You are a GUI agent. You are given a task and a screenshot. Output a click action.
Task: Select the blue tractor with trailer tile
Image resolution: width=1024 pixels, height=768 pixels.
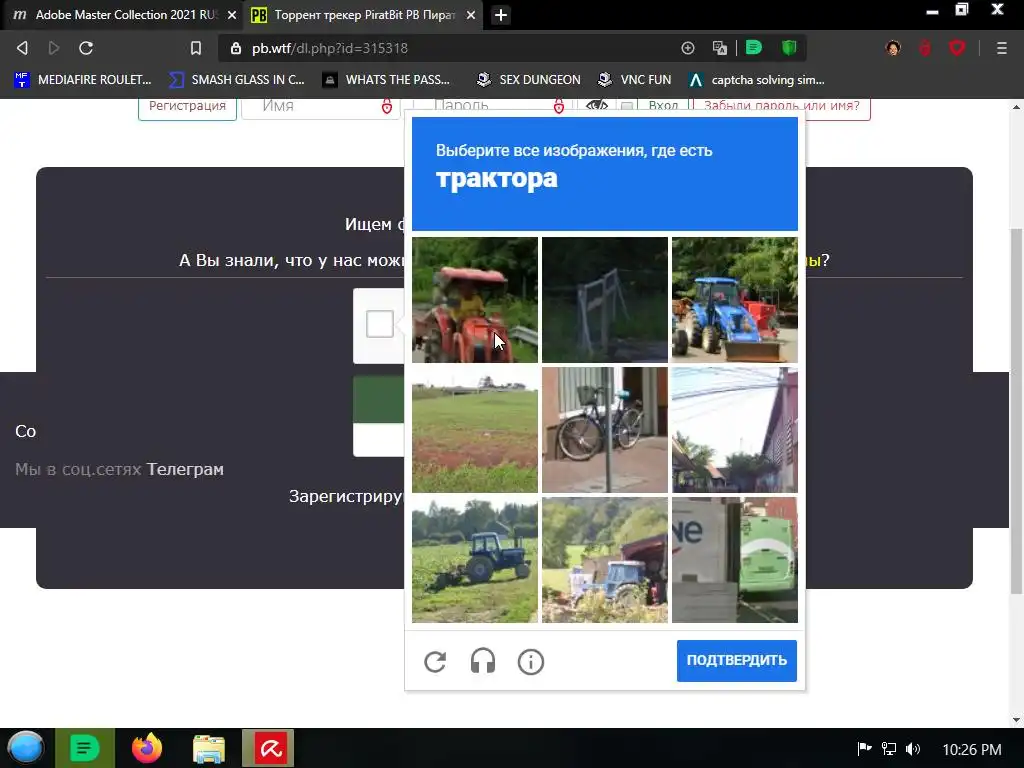tap(605, 560)
